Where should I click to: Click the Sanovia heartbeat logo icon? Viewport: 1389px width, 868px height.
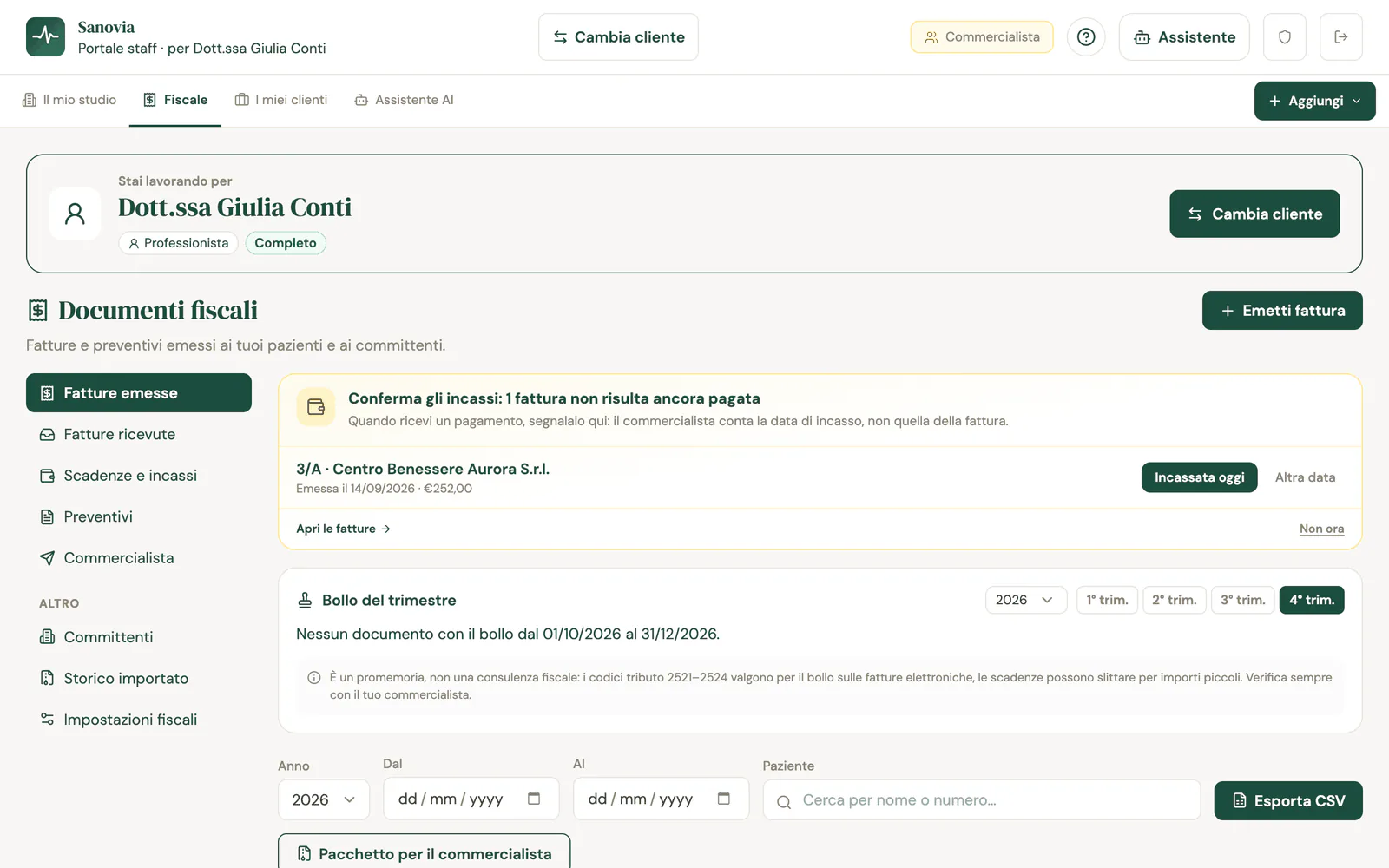click(45, 36)
